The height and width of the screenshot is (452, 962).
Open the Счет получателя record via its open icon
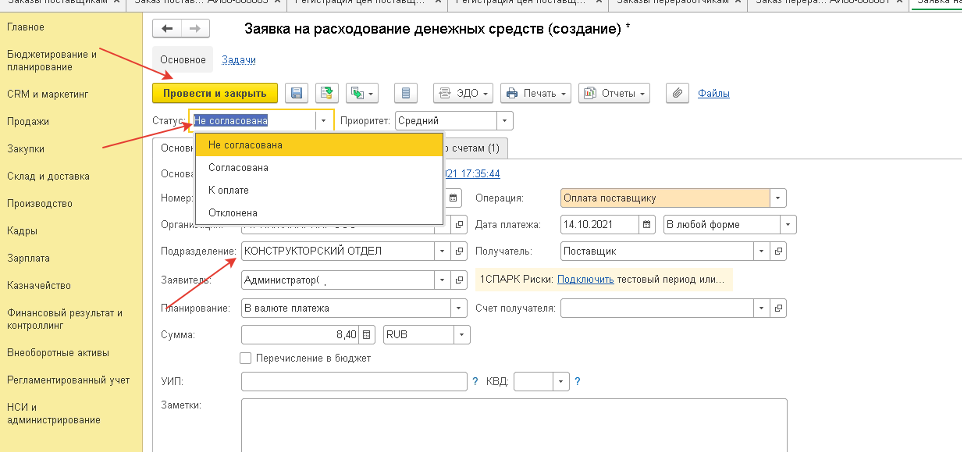point(779,308)
